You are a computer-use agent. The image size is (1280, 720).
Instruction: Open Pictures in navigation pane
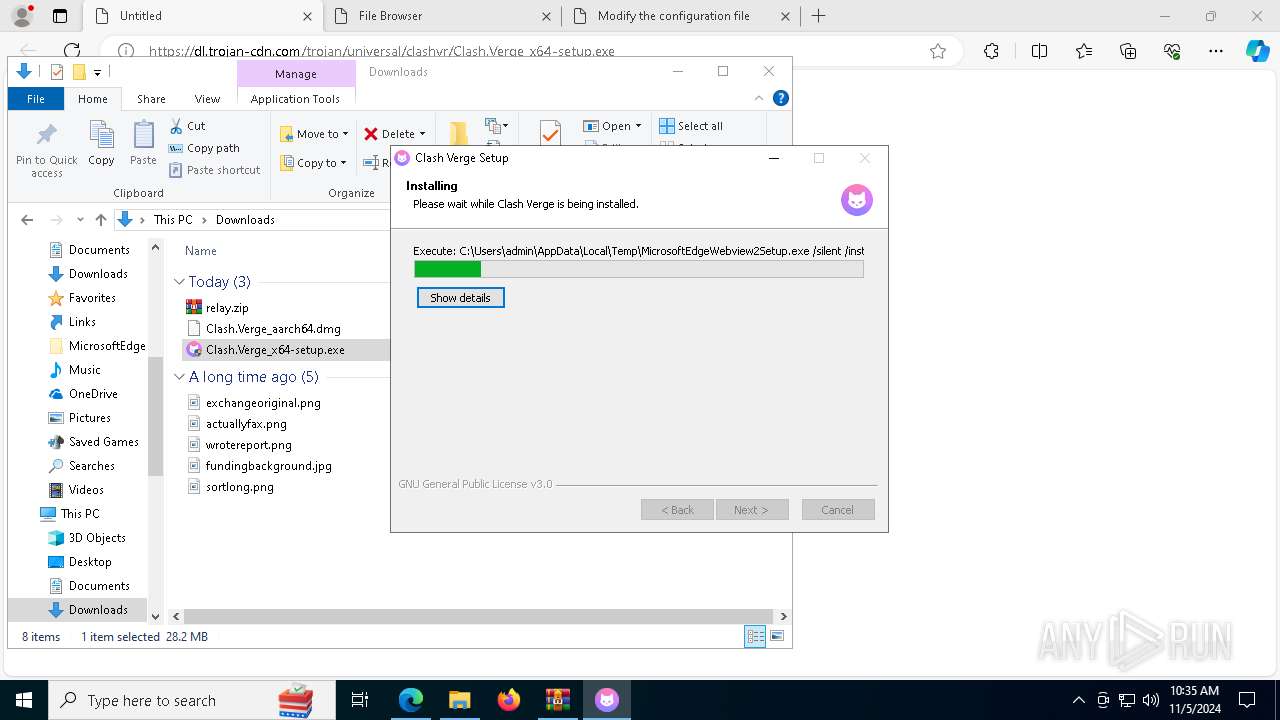click(89, 418)
